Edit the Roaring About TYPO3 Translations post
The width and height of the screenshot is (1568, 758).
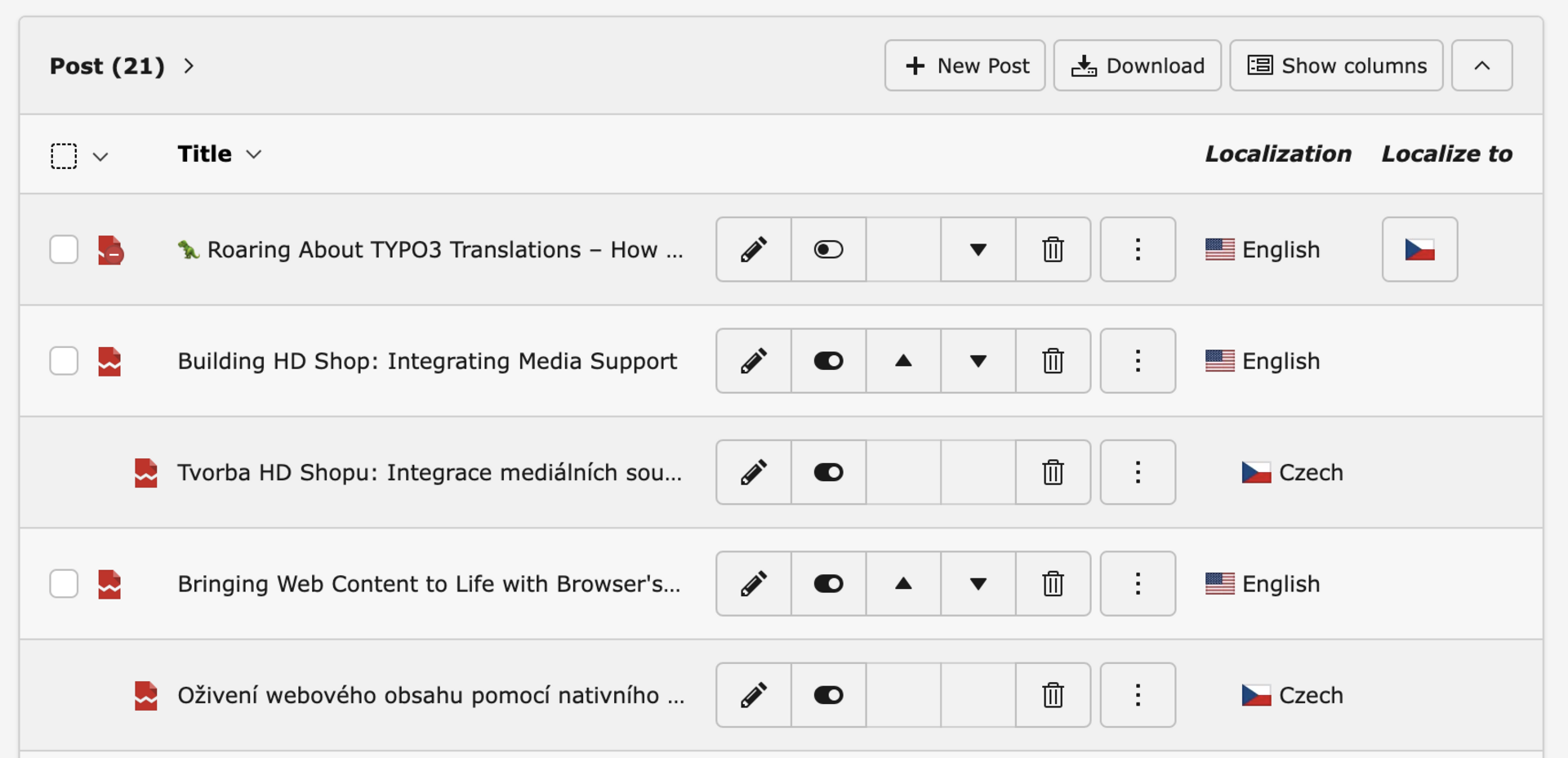753,249
